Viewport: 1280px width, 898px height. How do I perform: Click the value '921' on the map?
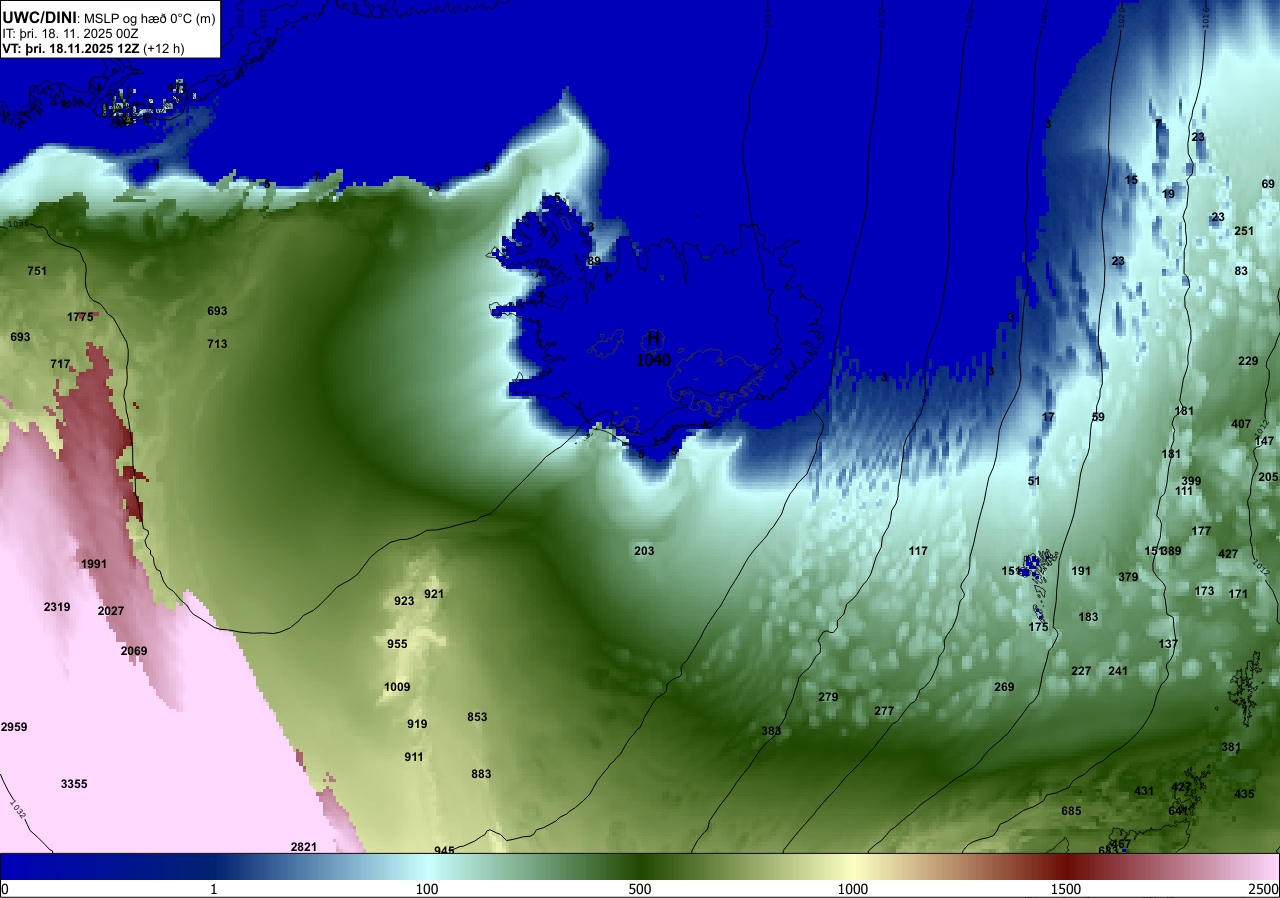pyautogui.click(x=434, y=594)
